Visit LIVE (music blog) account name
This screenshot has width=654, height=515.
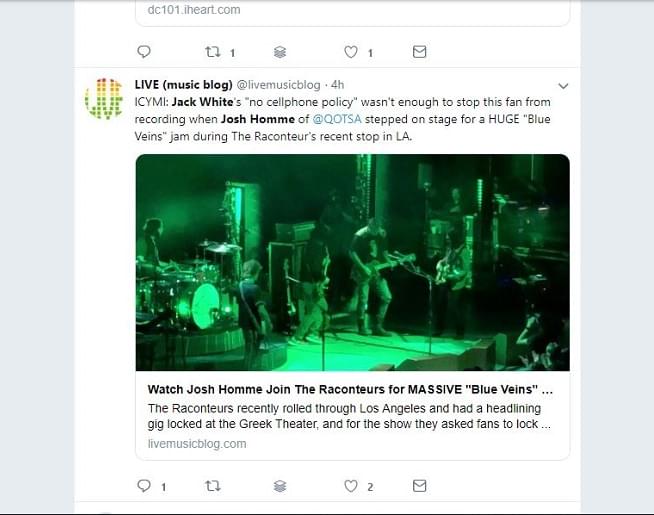(184, 85)
